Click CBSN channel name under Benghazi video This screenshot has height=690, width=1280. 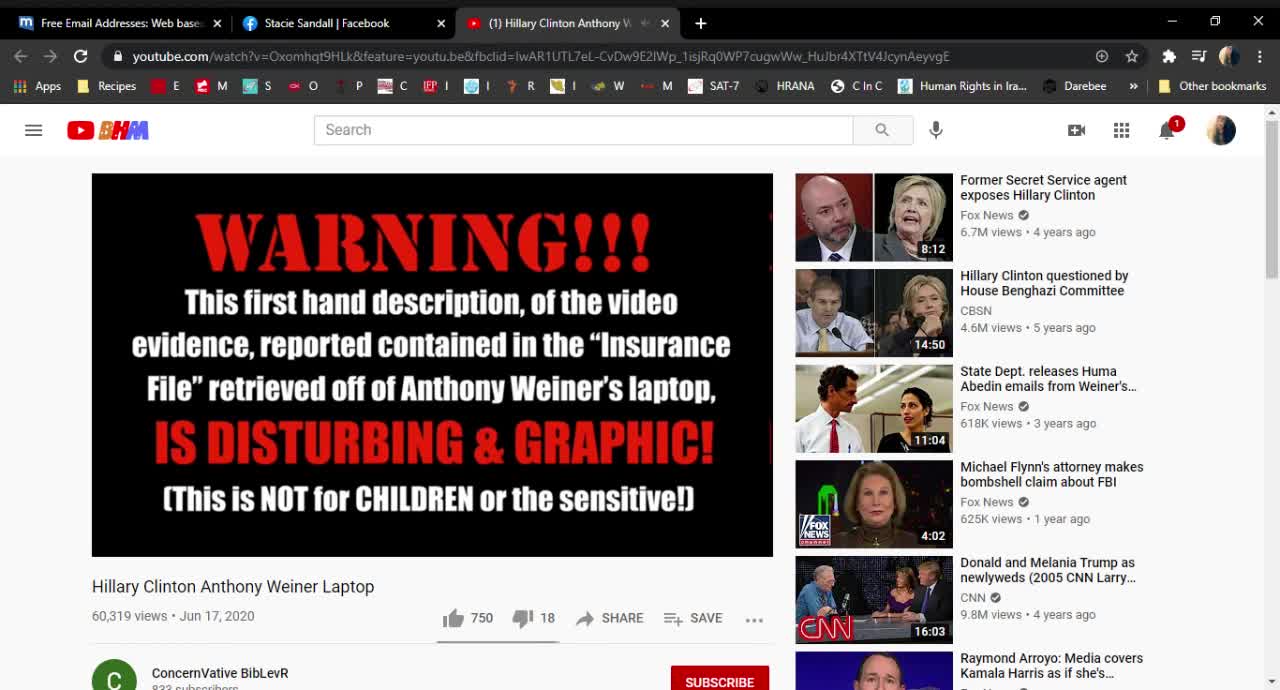976,311
